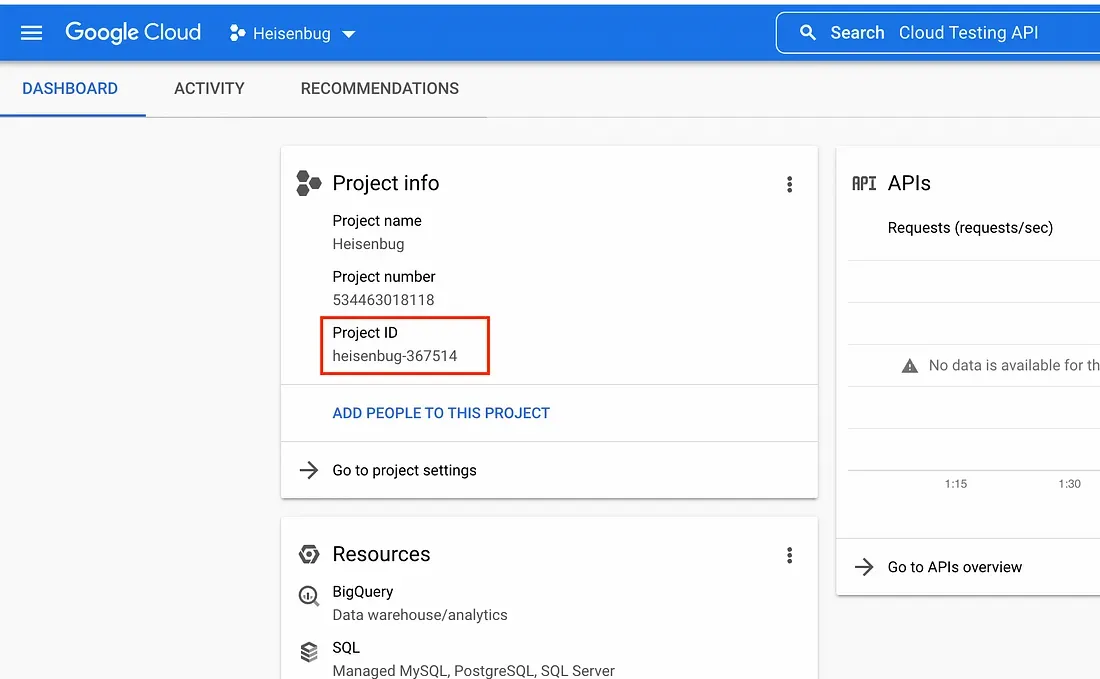Click Add People To This Project
Image resolution: width=1100 pixels, height=679 pixels.
[441, 413]
